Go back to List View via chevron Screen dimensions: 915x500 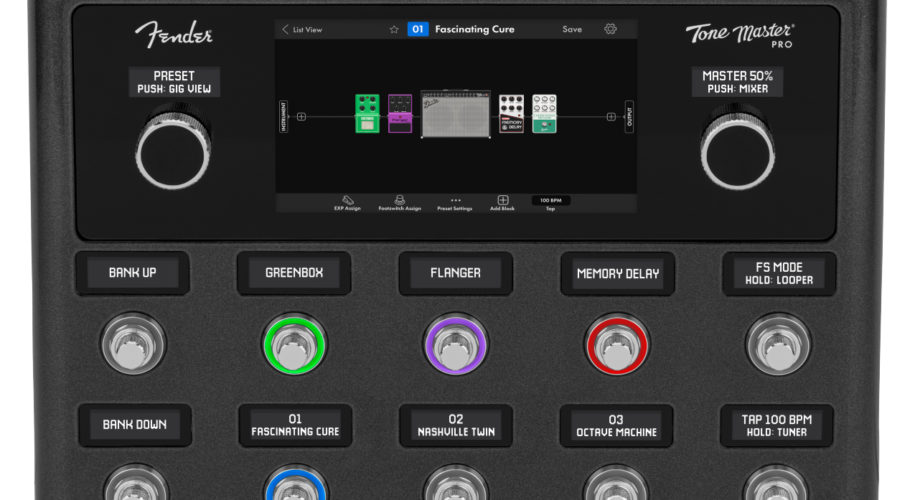tap(286, 29)
